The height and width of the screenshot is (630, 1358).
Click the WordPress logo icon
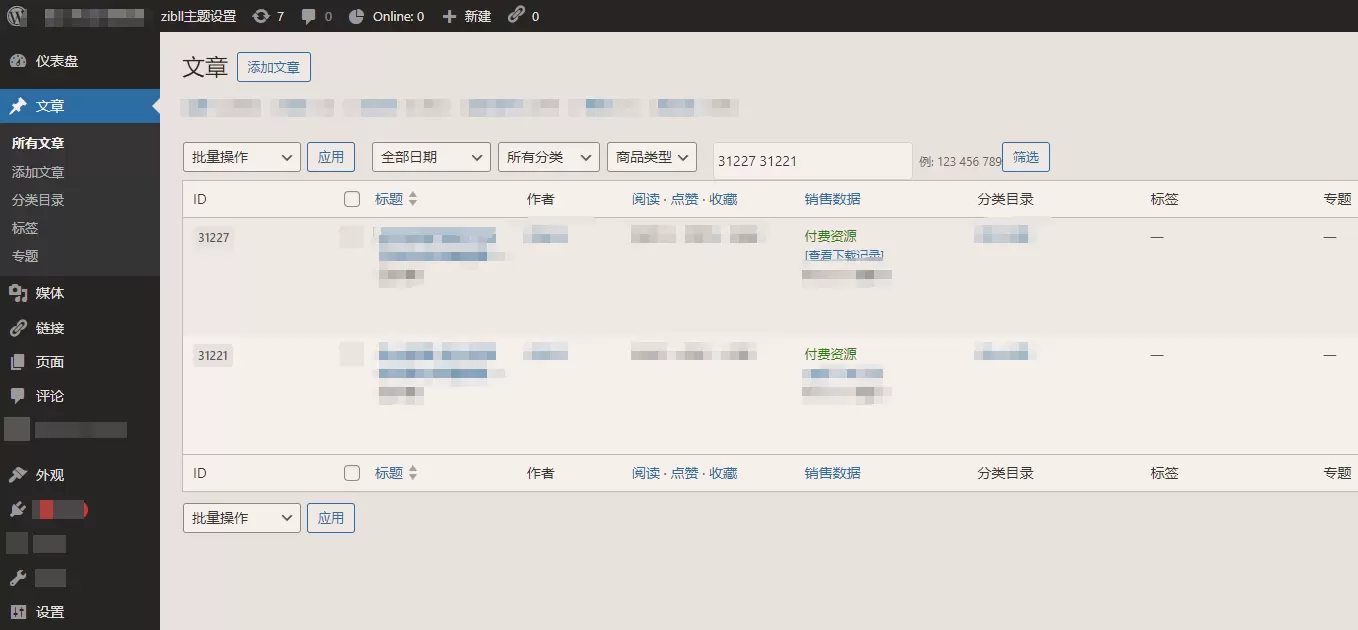click(17, 16)
